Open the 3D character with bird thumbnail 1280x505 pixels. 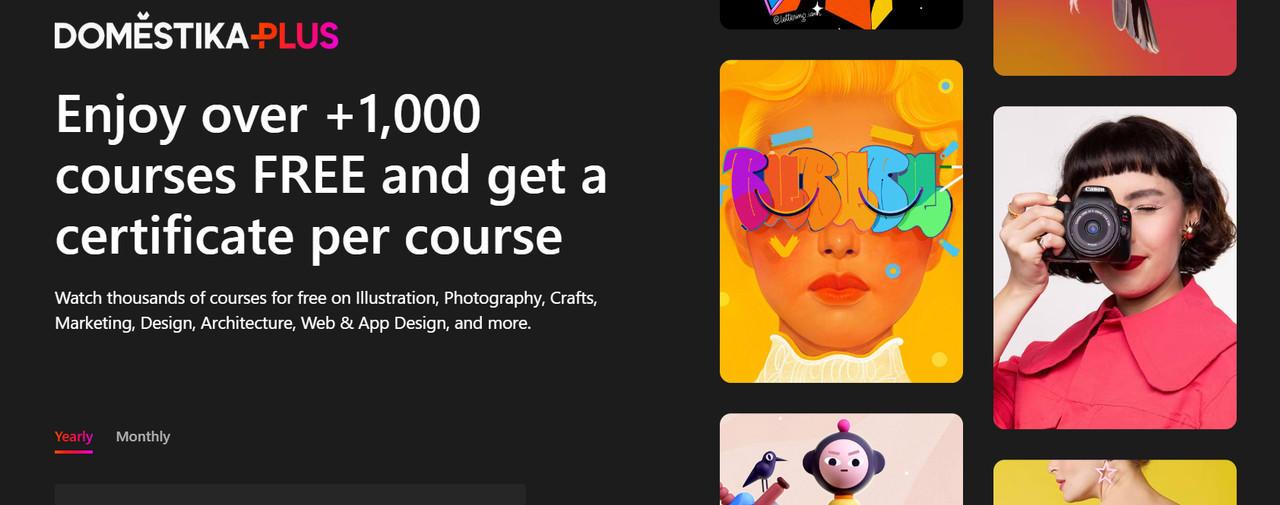(841, 459)
